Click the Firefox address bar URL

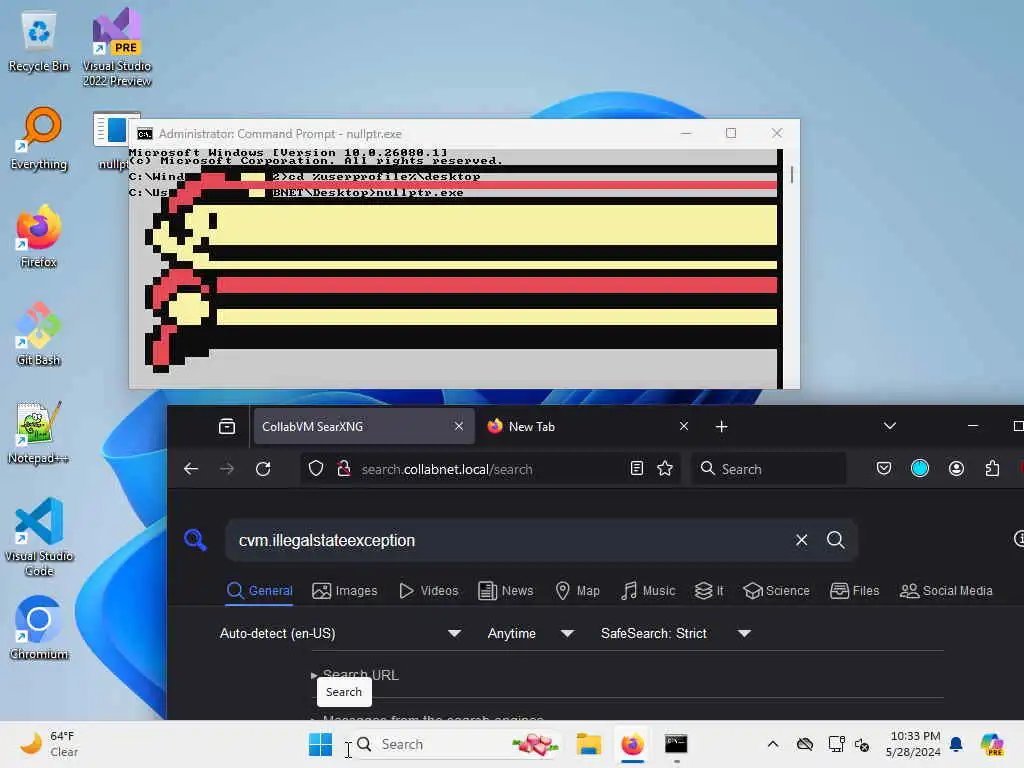(x=447, y=469)
